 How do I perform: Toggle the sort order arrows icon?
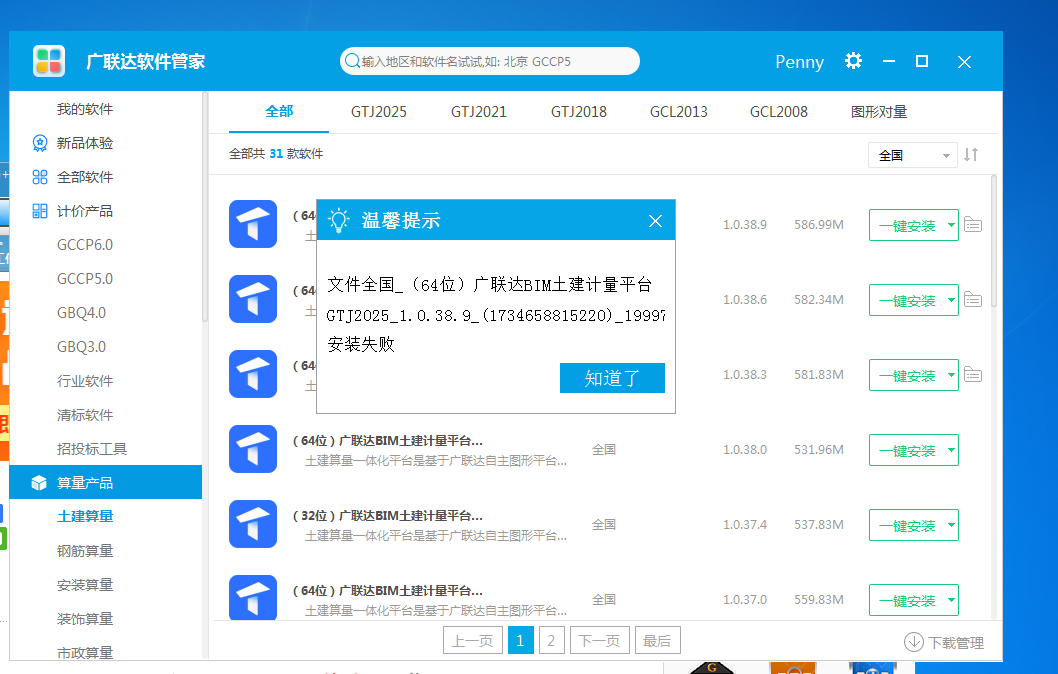click(971, 155)
